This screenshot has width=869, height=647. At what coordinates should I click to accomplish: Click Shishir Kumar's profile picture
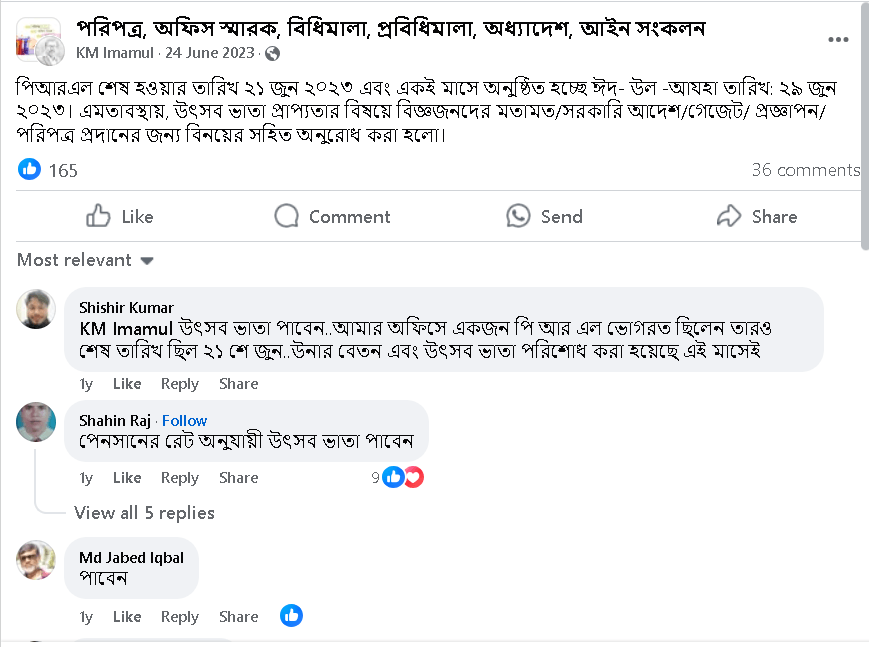pyautogui.click(x=36, y=309)
